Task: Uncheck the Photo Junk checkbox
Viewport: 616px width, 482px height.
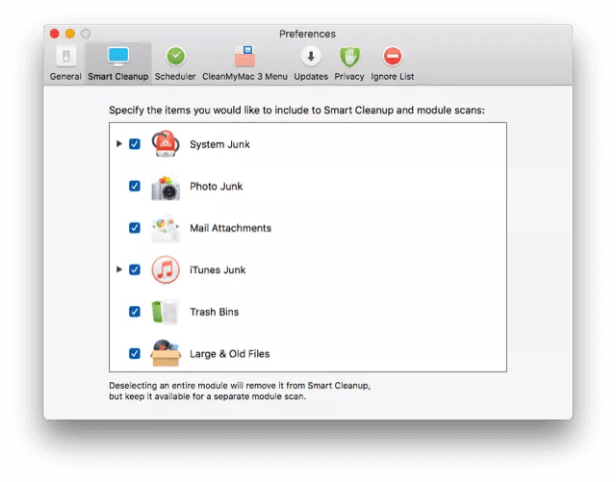Action: pyautogui.click(x=135, y=186)
